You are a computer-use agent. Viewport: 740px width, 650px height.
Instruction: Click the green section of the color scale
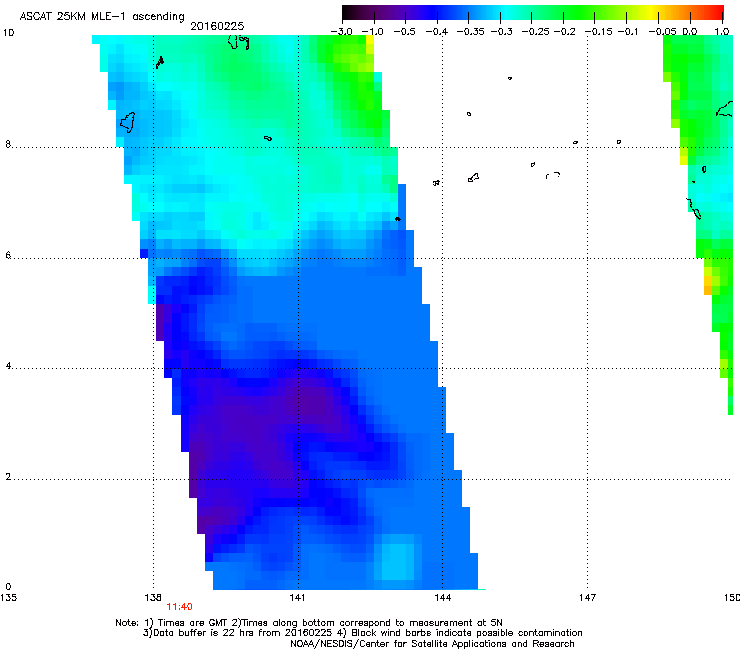pos(576,12)
